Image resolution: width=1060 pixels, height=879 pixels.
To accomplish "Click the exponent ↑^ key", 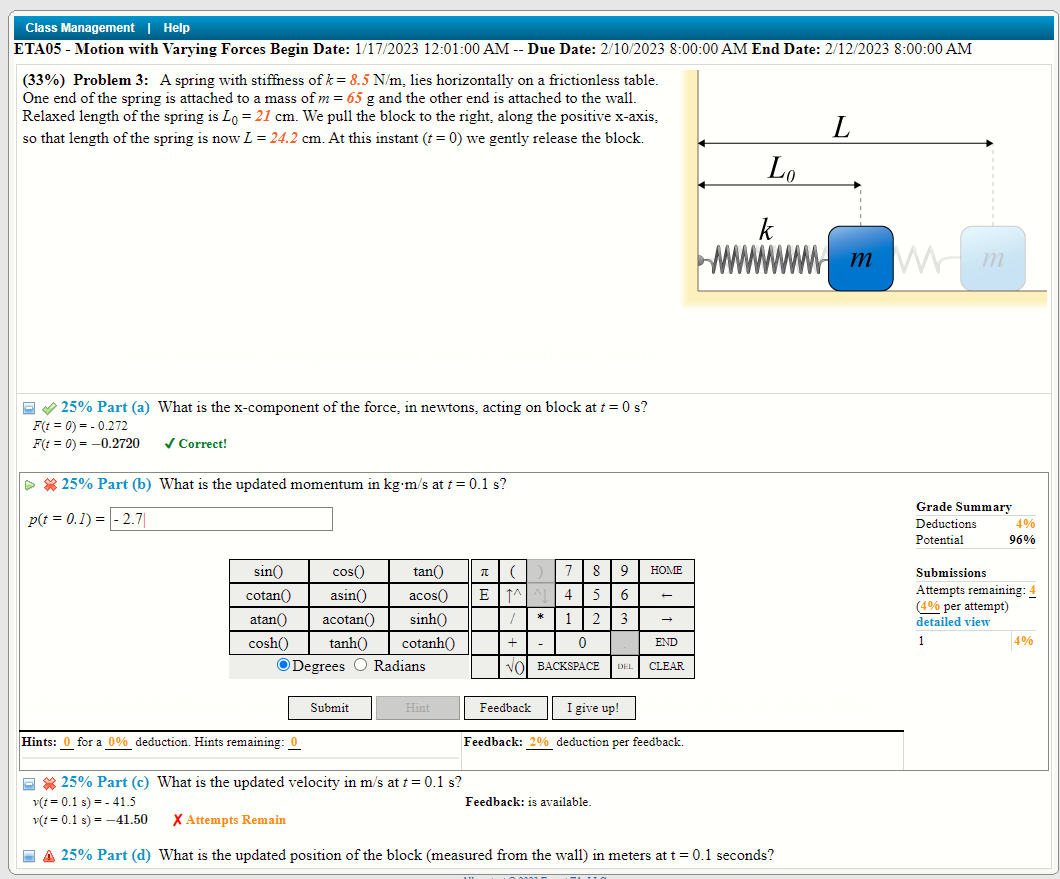I will click(x=511, y=595).
